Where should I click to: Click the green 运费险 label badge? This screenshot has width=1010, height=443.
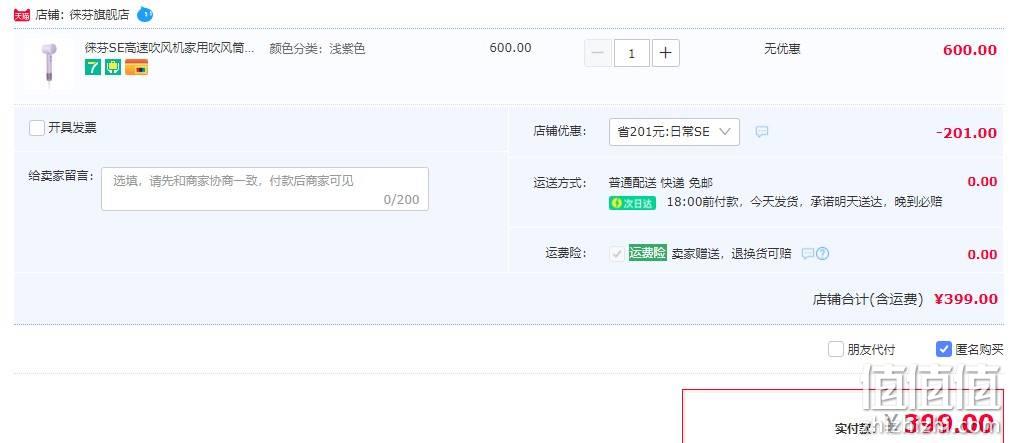[647, 253]
